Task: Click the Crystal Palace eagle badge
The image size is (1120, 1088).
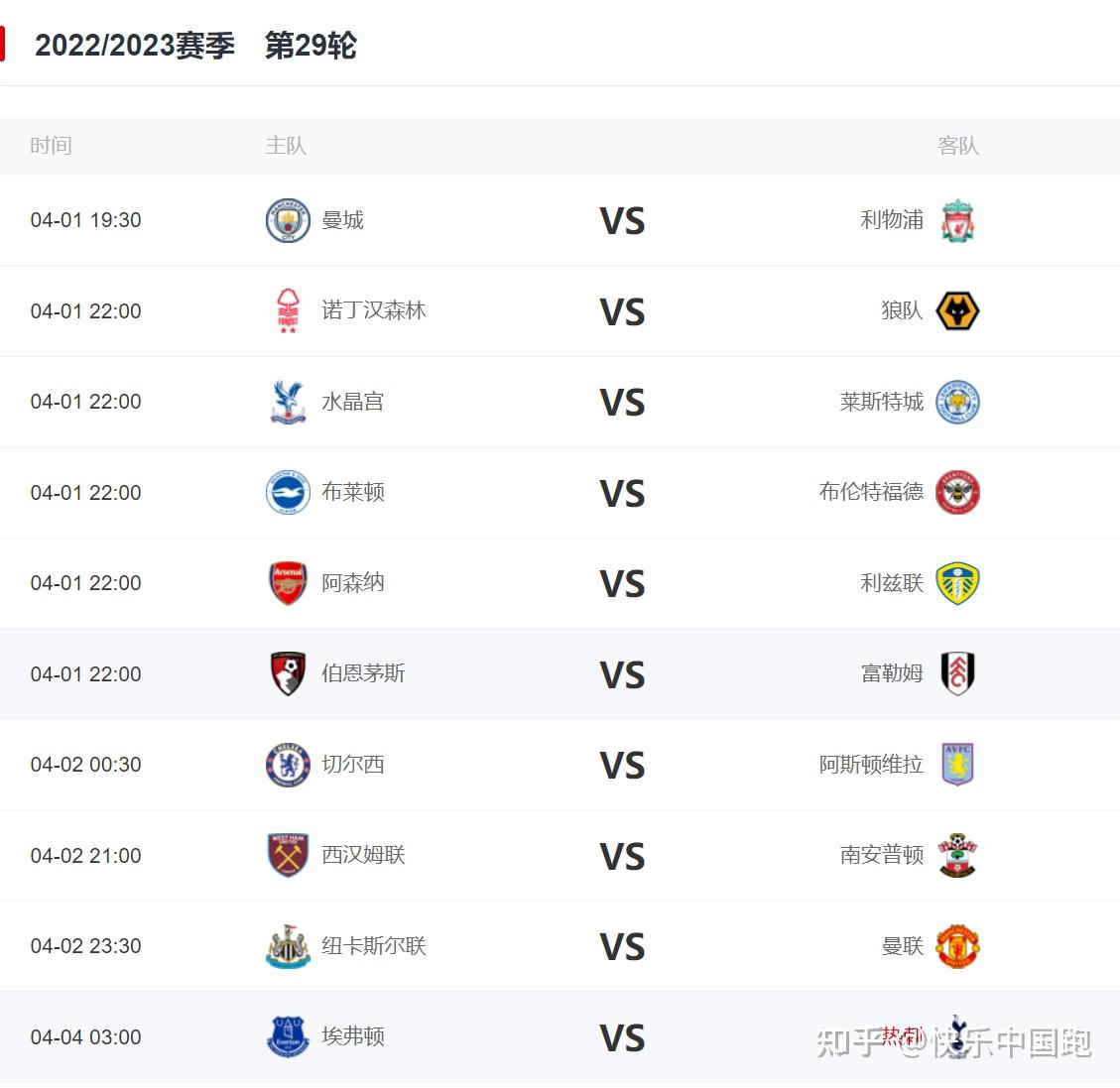Action: (x=288, y=402)
